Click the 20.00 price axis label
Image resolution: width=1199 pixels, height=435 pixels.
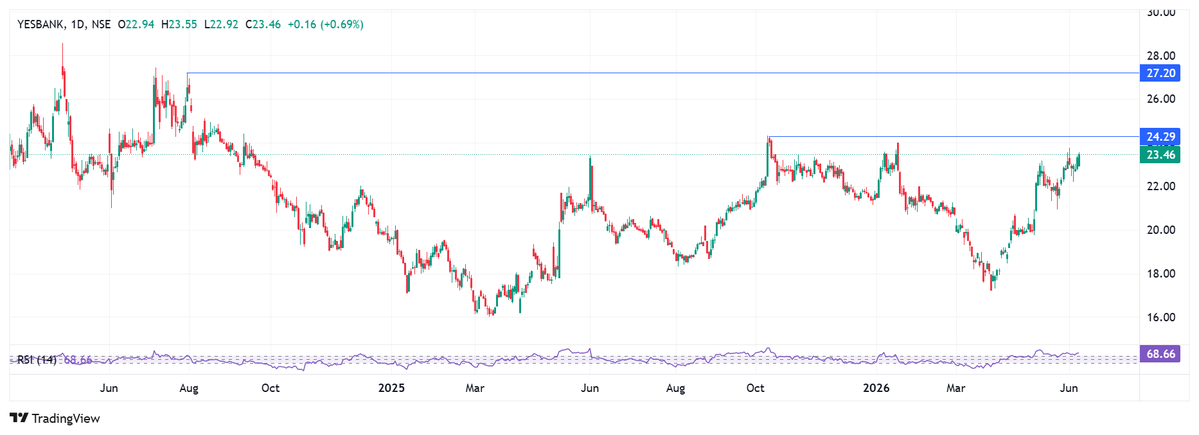coord(1162,230)
